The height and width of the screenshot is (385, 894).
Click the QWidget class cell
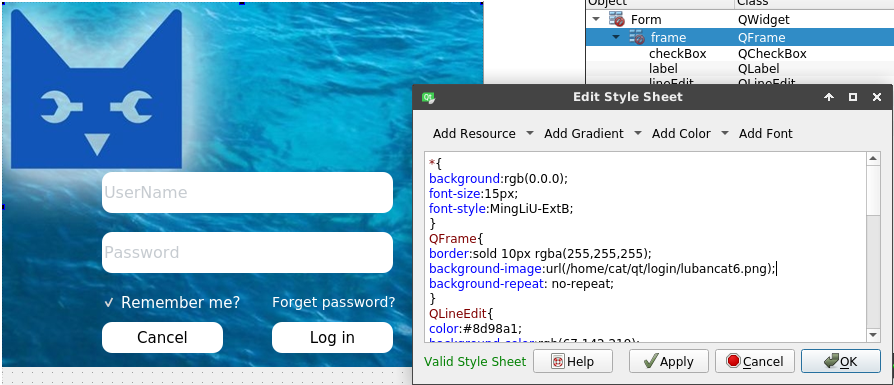click(x=763, y=19)
